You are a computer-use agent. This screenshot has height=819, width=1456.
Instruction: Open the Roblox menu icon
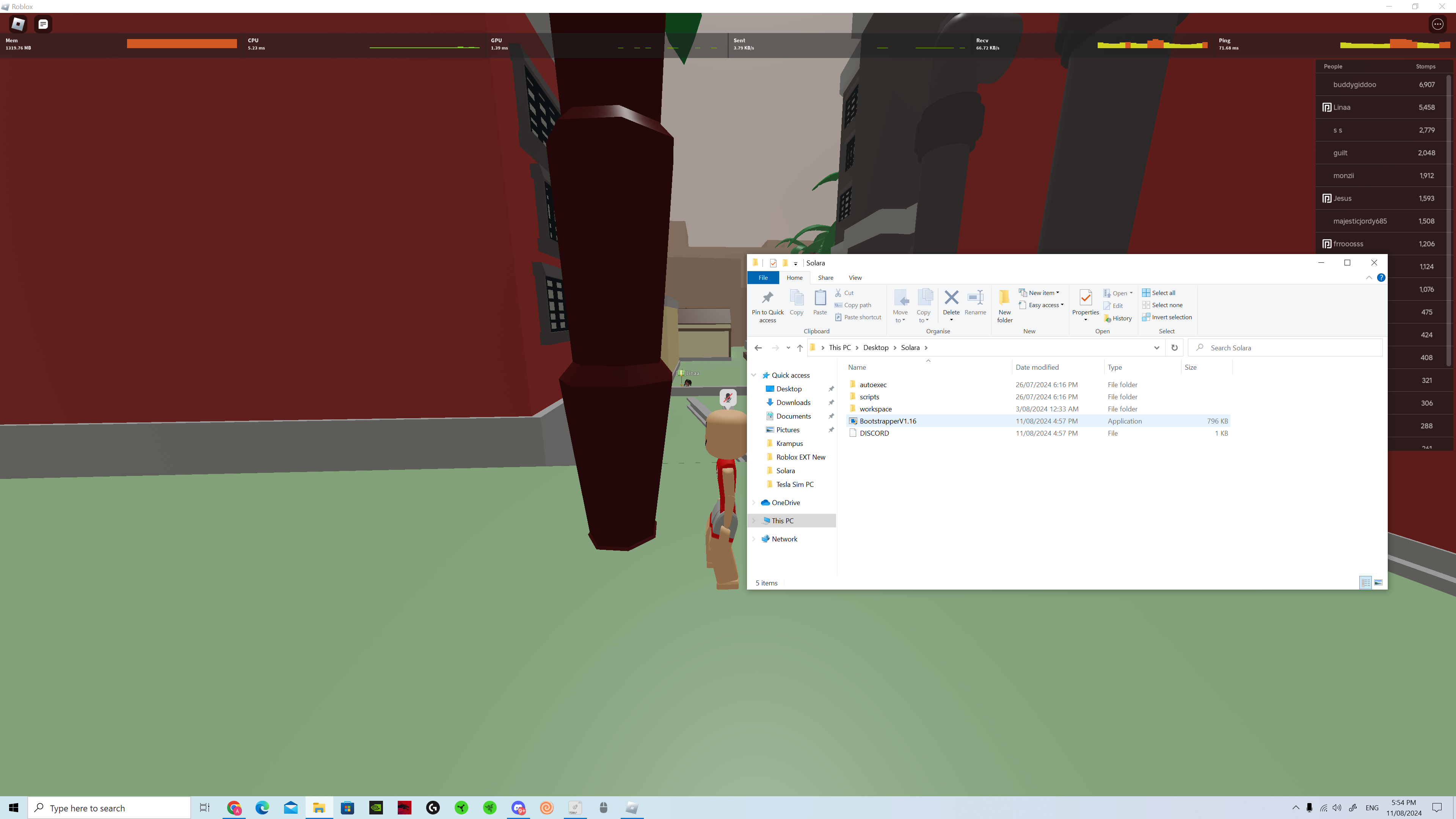(18, 24)
